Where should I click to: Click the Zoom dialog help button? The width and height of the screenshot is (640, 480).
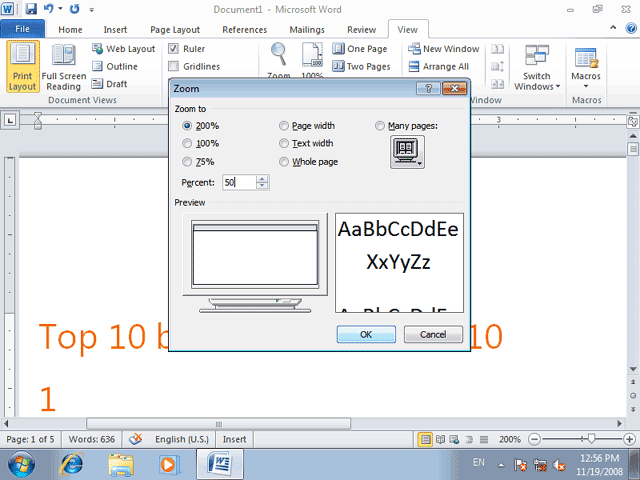click(x=428, y=89)
